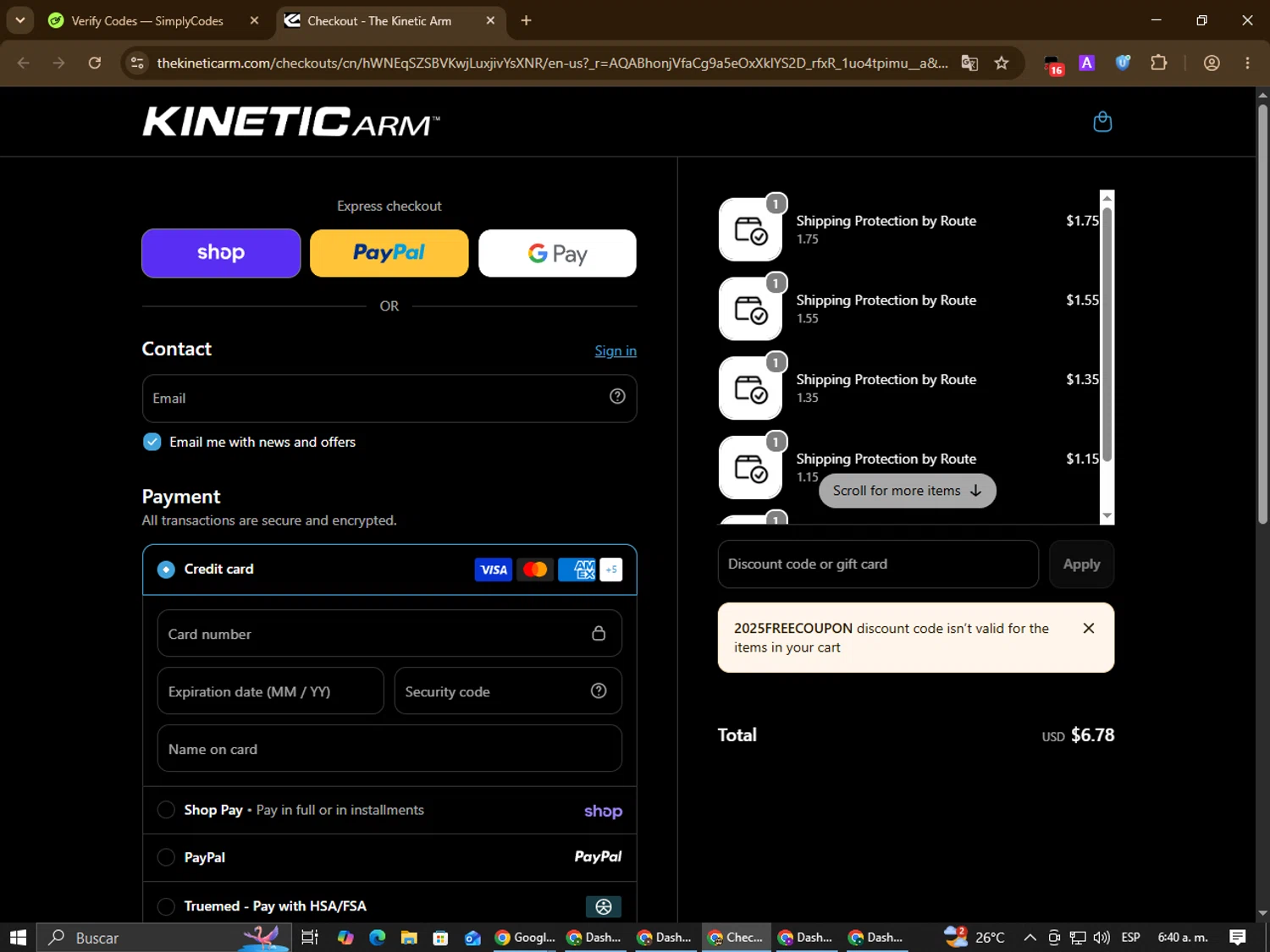Open Task View on the taskbar
The width and height of the screenshot is (1270, 952).
[310, 938]
